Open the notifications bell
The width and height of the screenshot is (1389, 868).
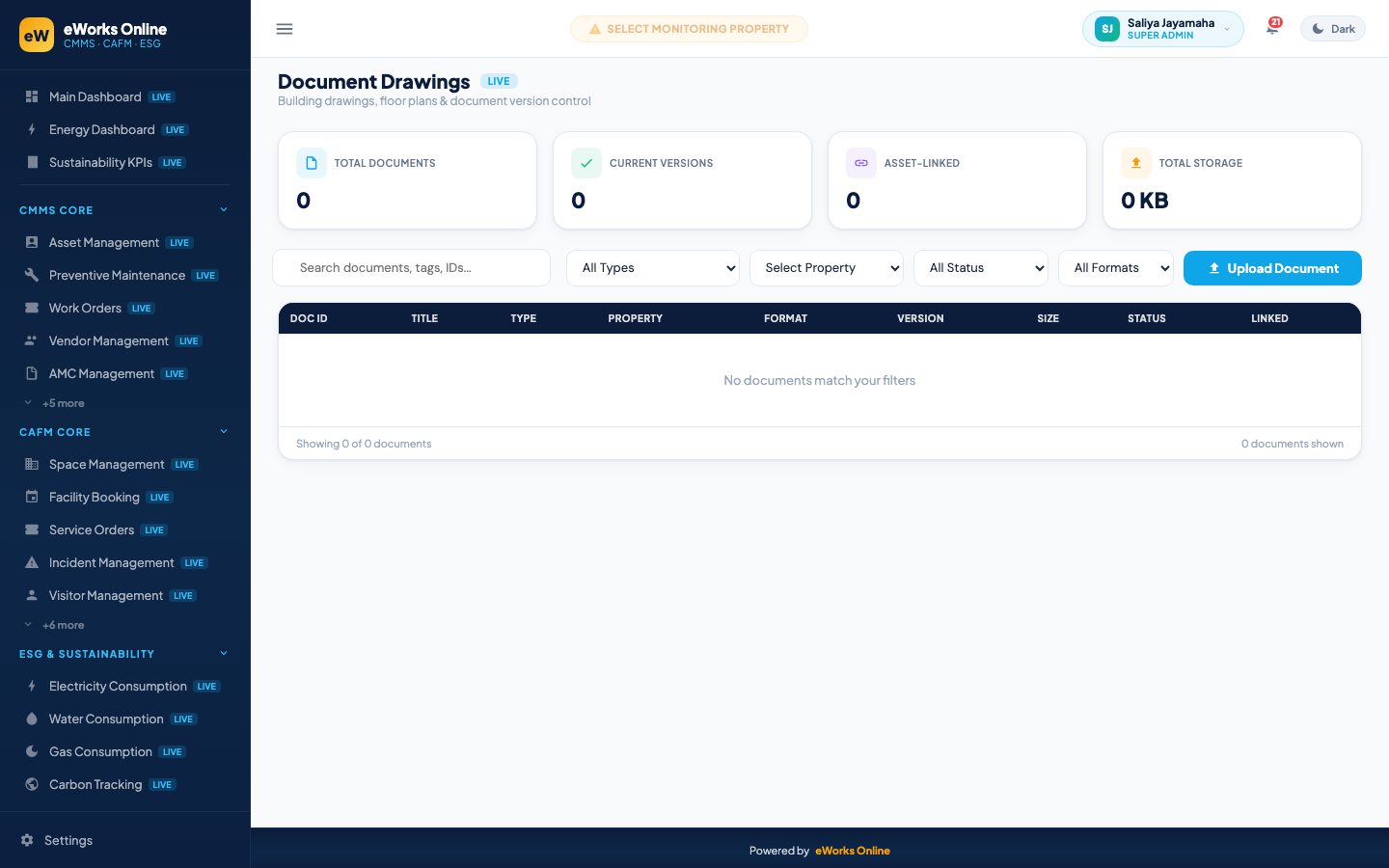click(1272, 28)
